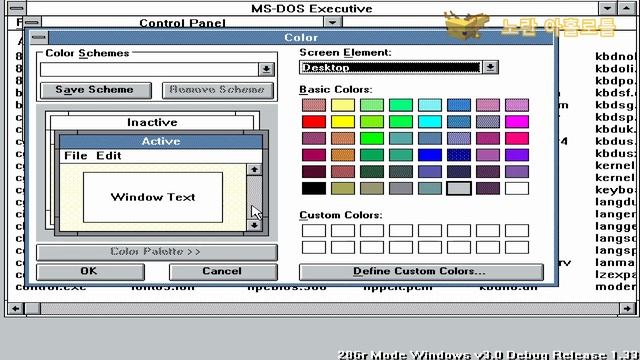Pick the dark maroon fifth-row first swatch
This screenshot has width=640, height=360.
click(x=313, y=171)
